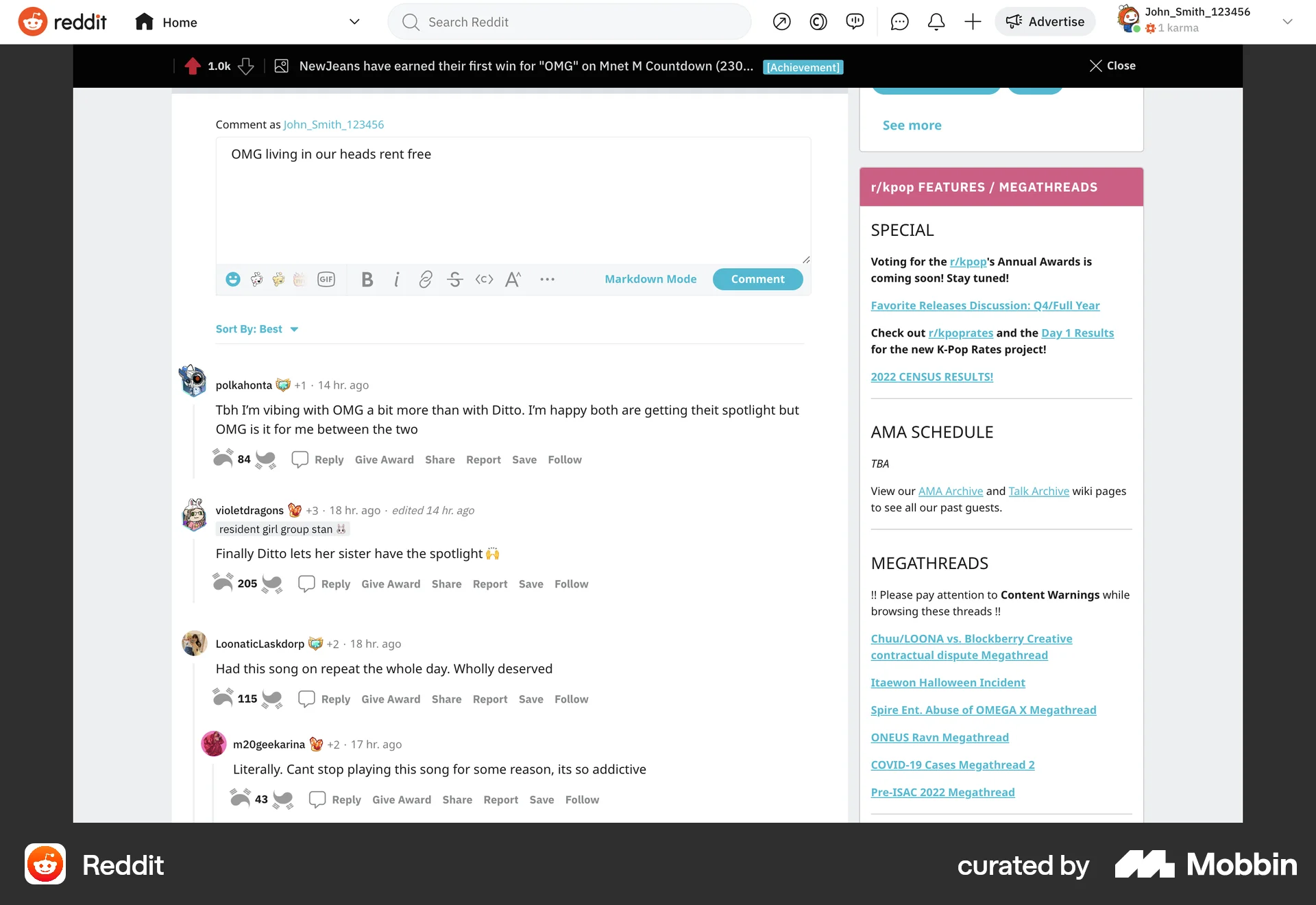Viewport: 1316px width, 905px height.
Task: Switch to Markdown Mode
Action: (650, 279)
